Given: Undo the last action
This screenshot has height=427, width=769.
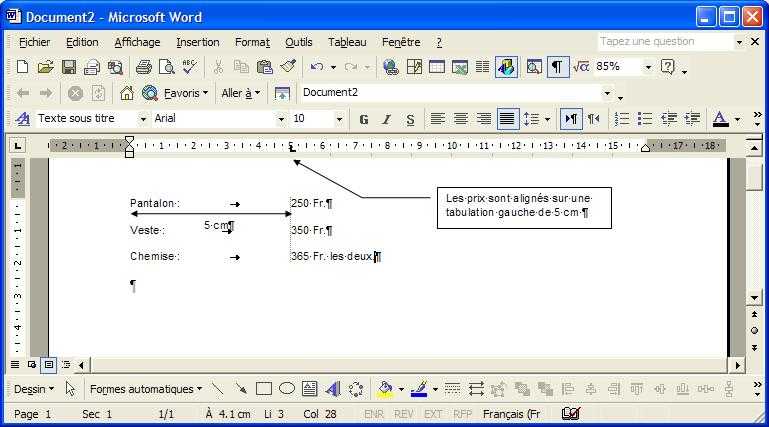Looking at the screenshot, I should [x=317, y=67].
